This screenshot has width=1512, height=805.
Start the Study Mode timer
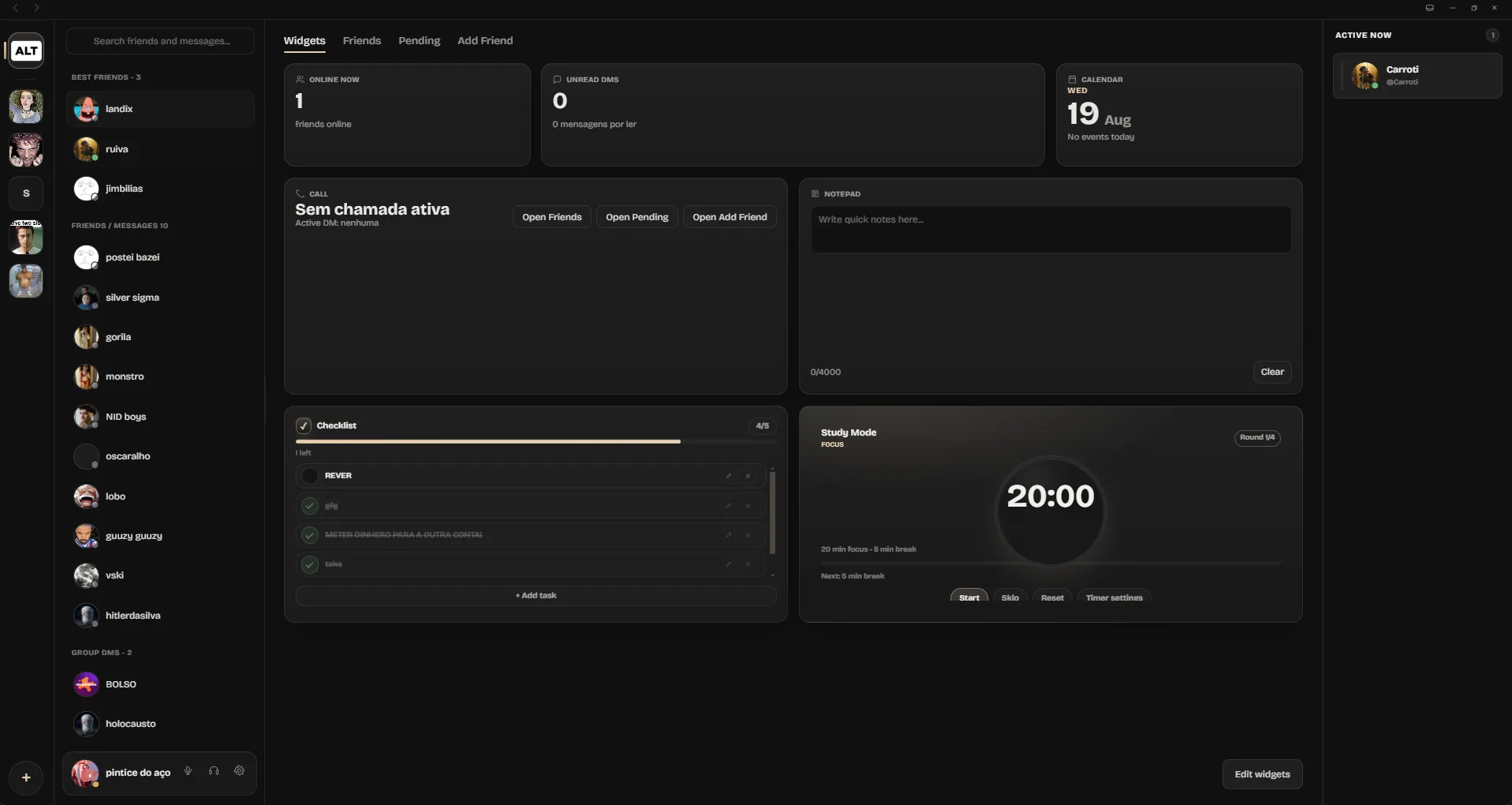coord(969,597)
